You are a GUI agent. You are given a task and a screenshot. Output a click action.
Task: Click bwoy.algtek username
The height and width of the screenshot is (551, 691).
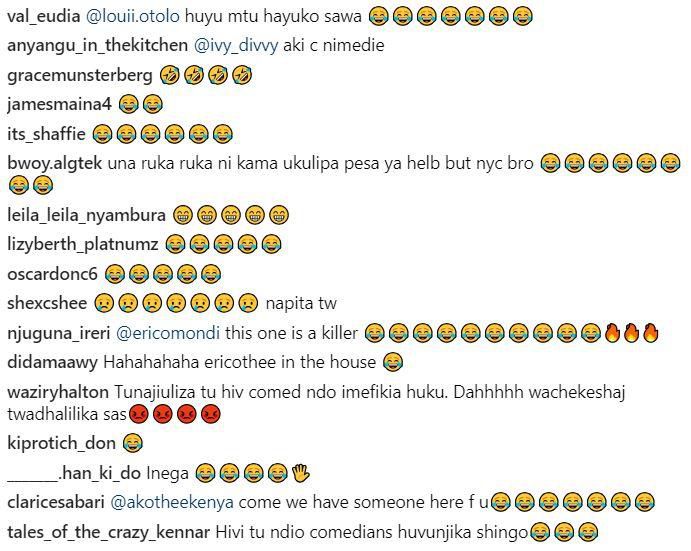(55, 164)
